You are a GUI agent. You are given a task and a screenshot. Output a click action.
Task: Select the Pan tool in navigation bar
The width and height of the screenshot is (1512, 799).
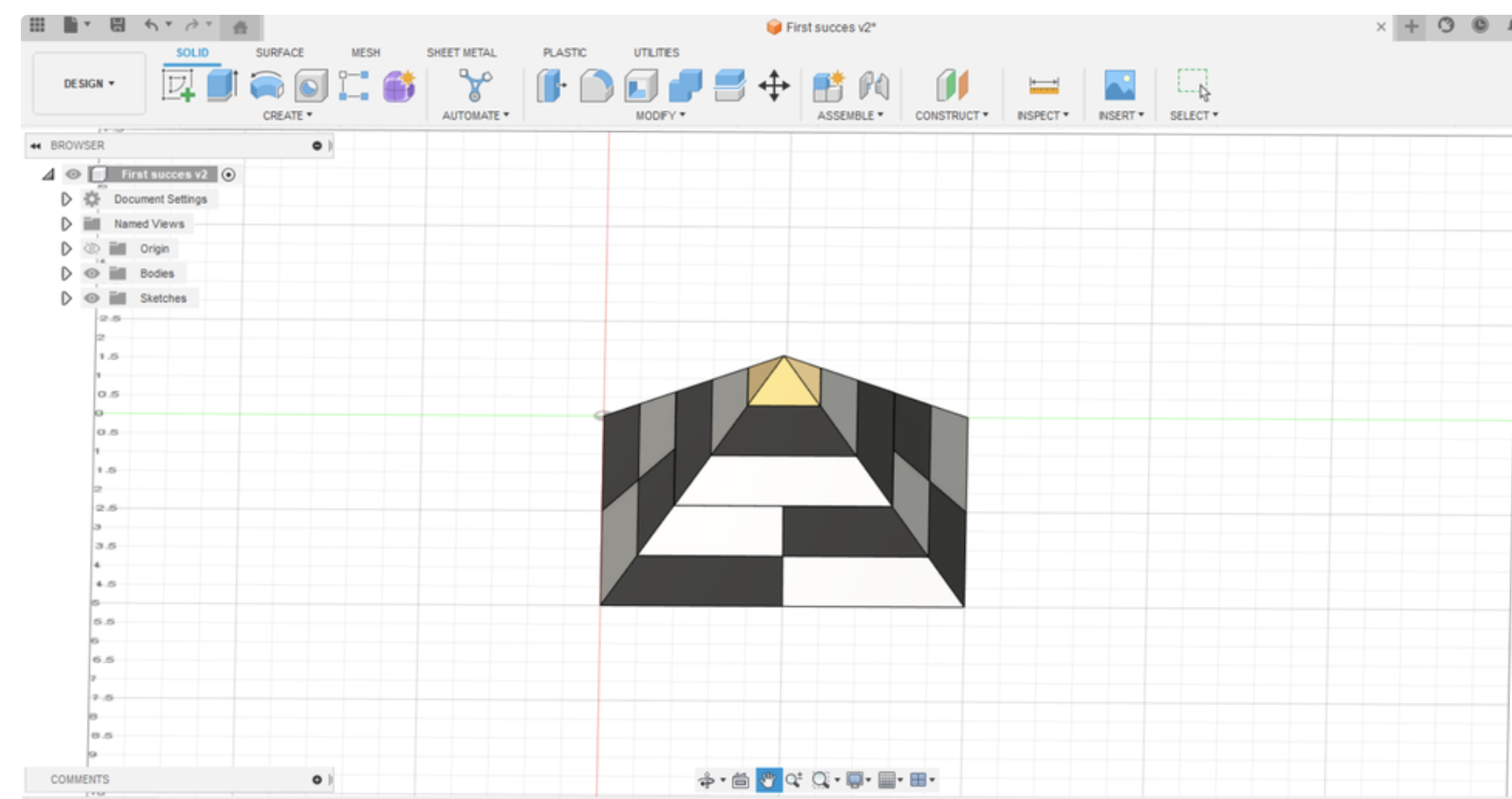coord(767,779)
